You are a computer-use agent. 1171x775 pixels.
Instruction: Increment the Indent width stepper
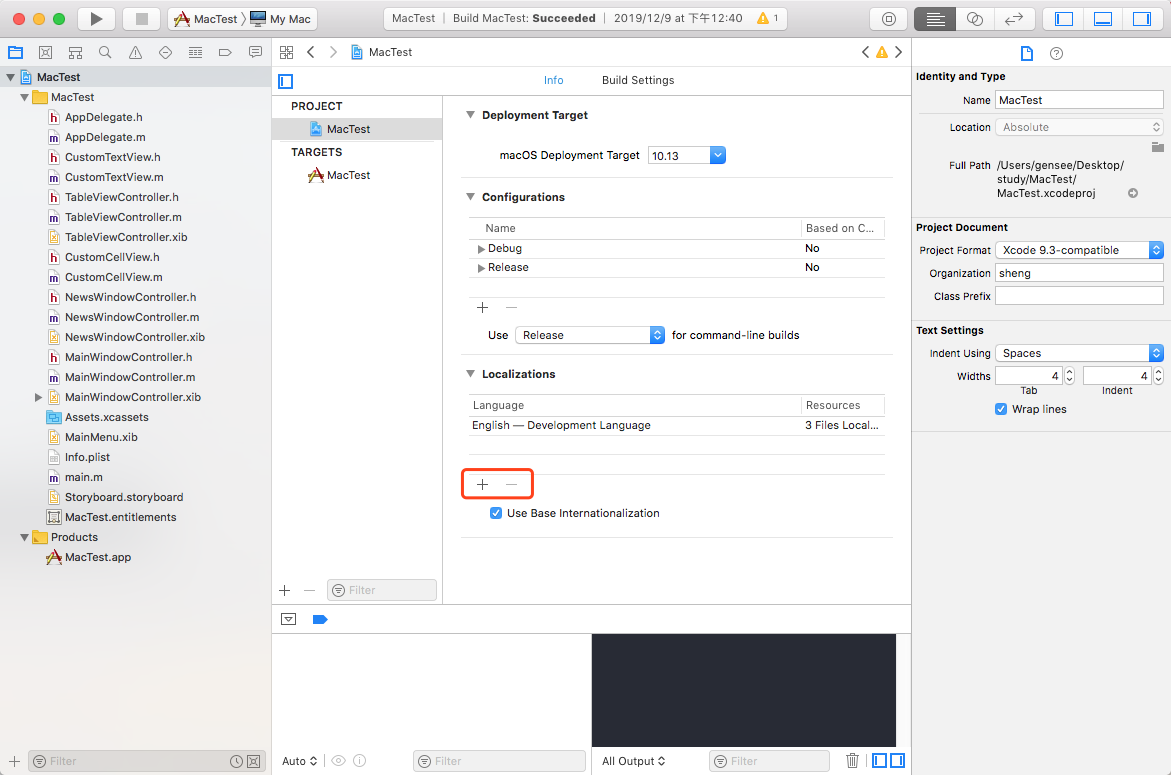click(x=1158, y=372)
